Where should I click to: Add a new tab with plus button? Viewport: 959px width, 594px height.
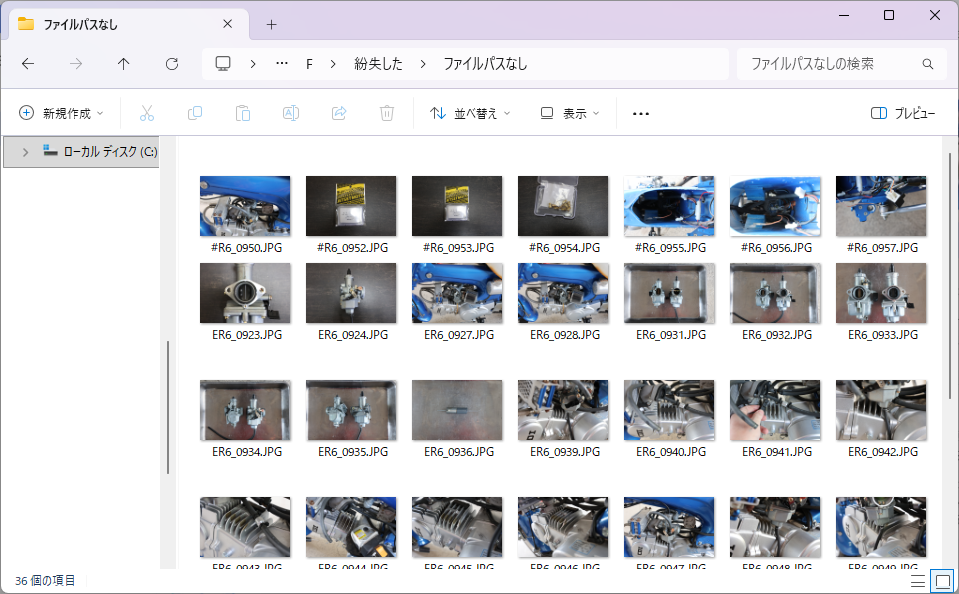coord(271,24)
